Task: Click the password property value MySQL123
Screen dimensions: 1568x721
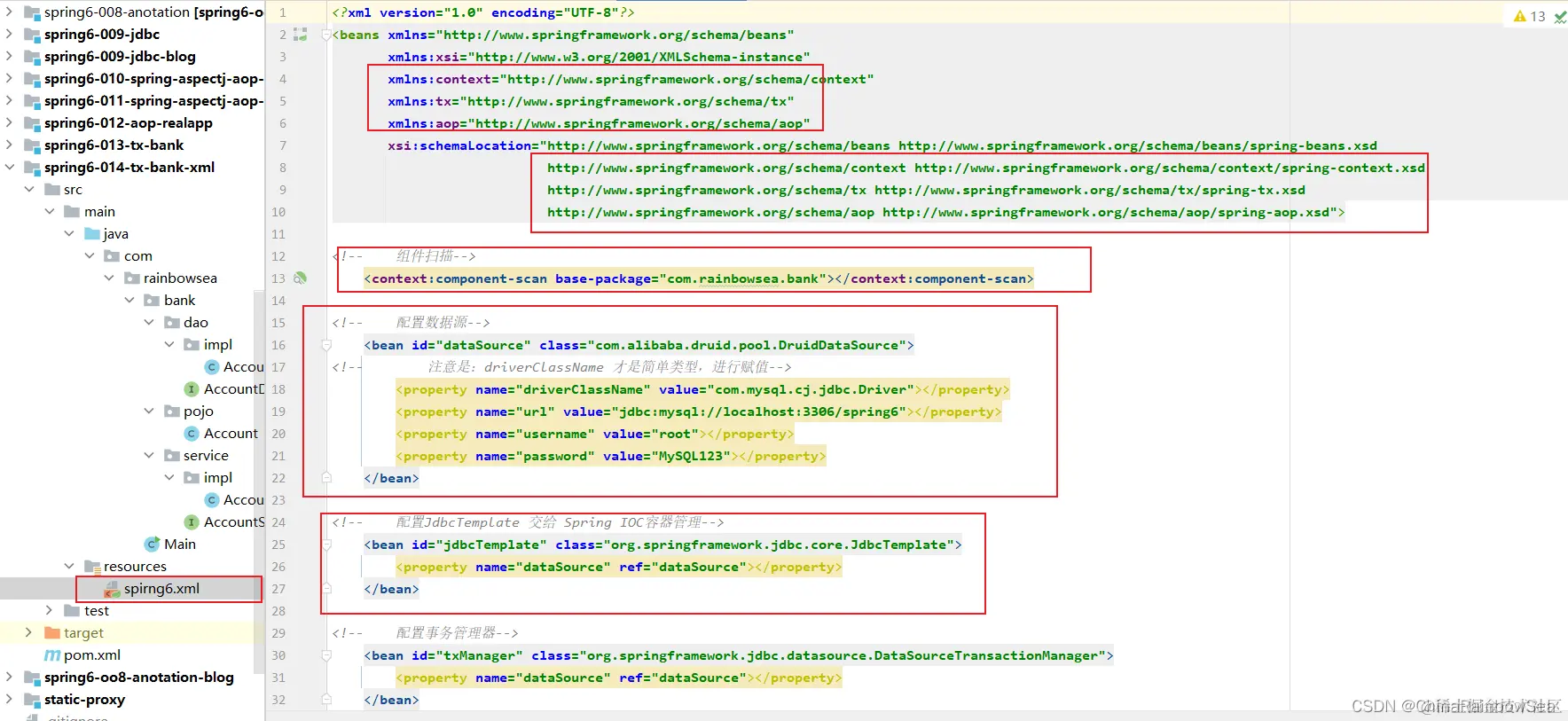Action: coord(694,456)
